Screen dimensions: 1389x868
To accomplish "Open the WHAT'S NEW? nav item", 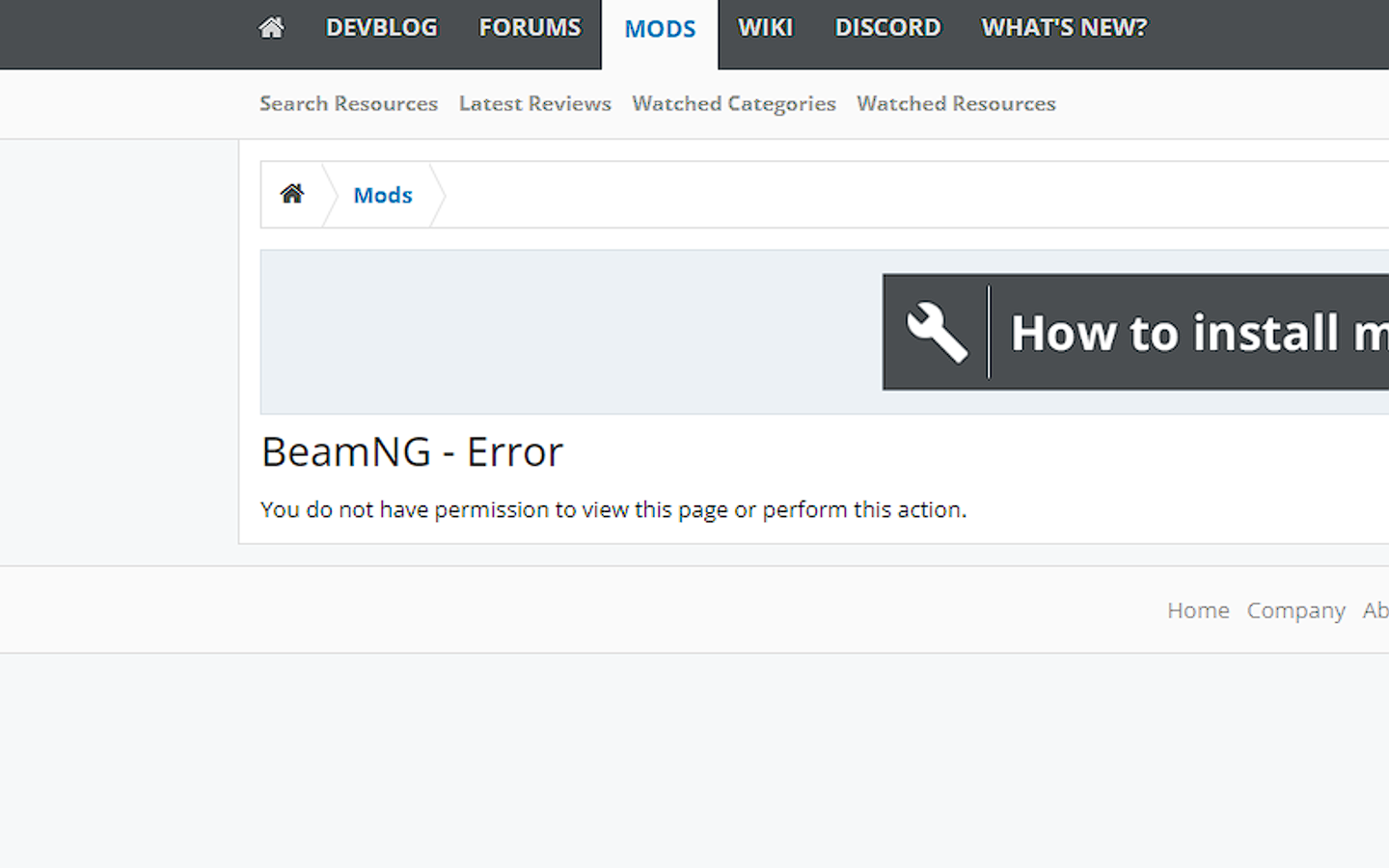I will [x=1064, y=28].
